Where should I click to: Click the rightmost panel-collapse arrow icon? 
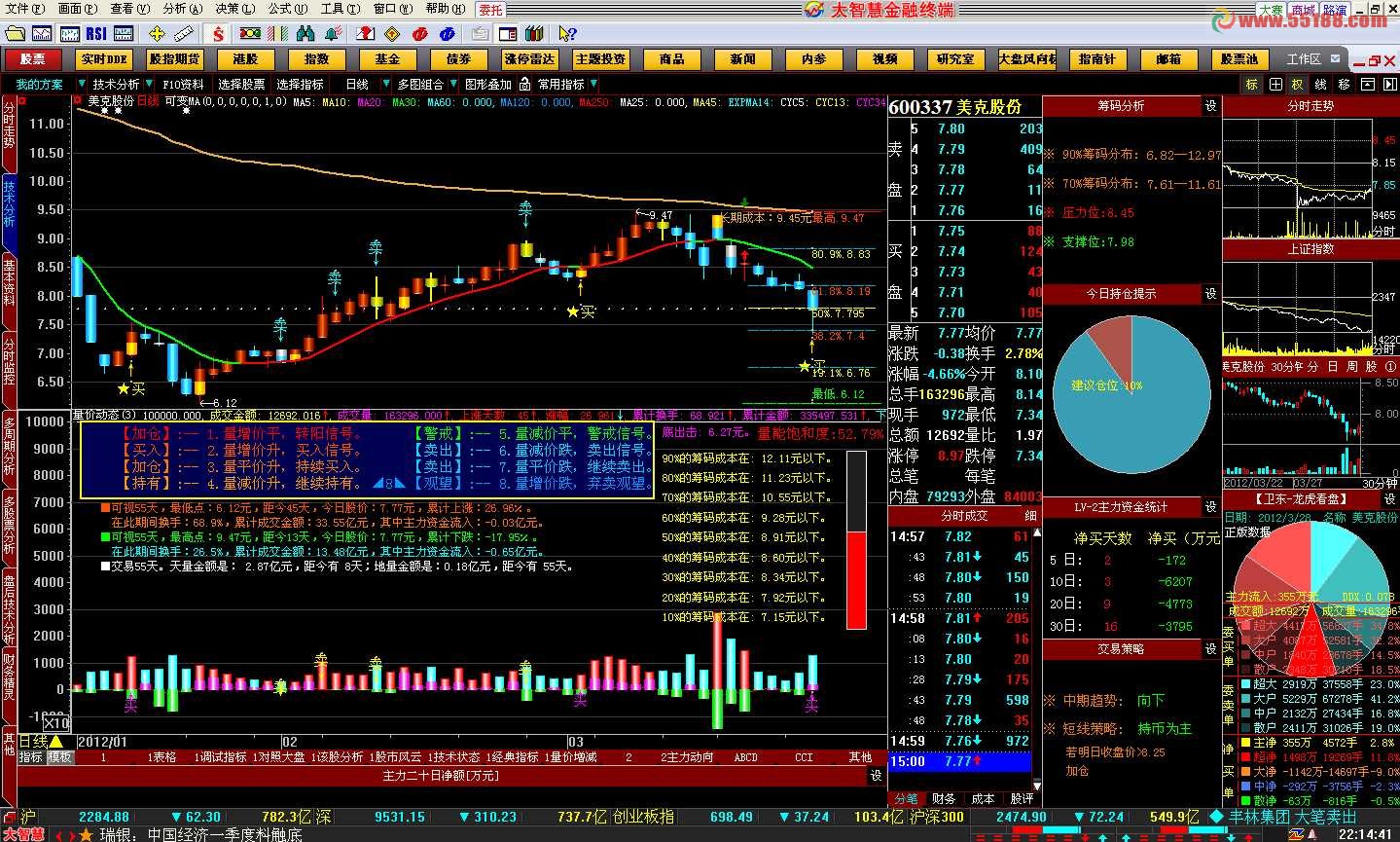coord(1389,85)
